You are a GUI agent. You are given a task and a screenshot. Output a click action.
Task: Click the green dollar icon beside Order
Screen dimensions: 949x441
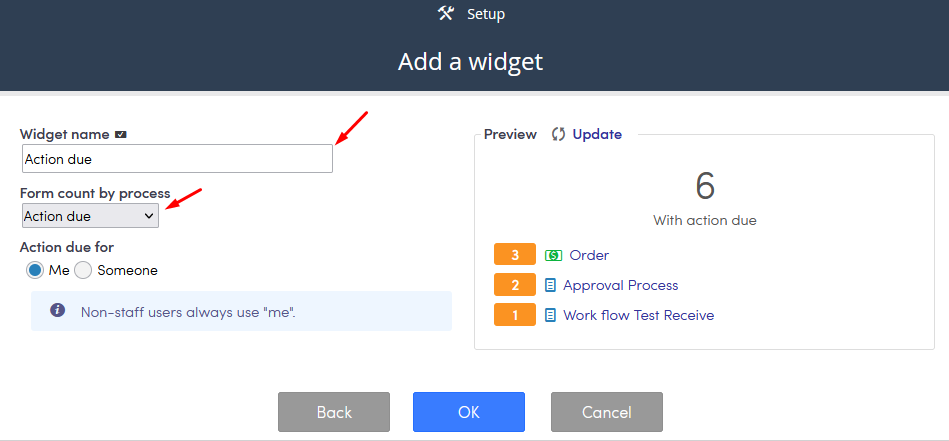[553, 255]
